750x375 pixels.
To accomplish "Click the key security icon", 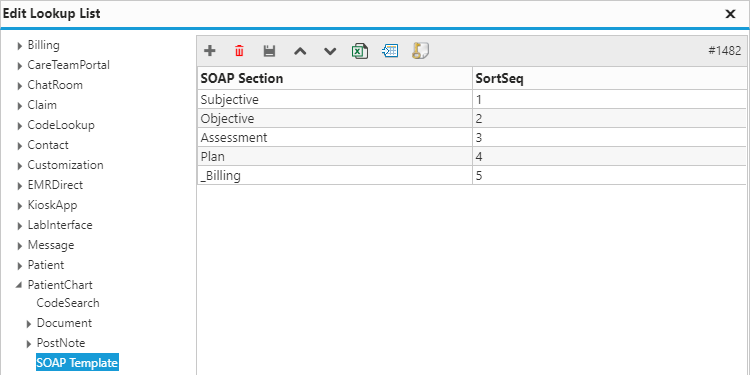I will click(x=420, y=51).
